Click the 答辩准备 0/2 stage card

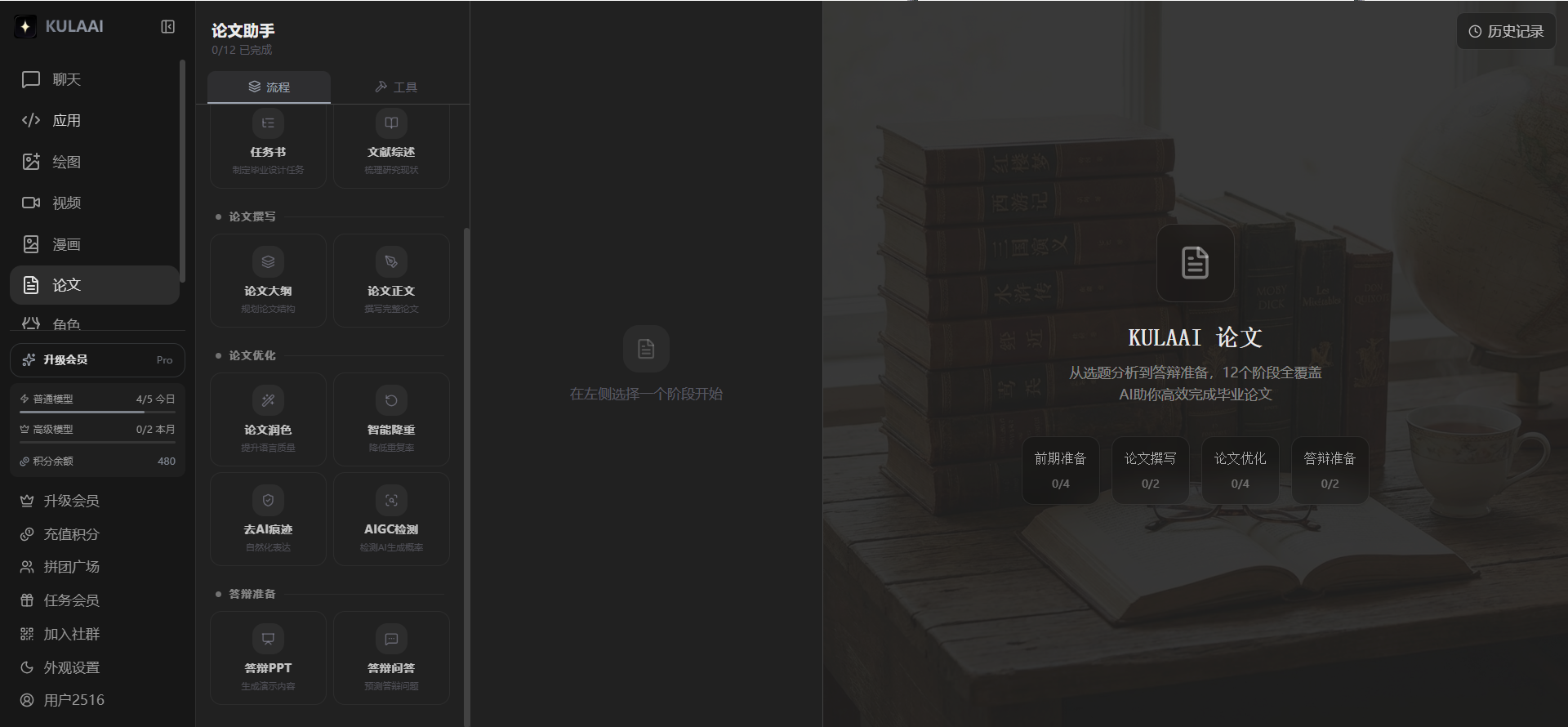pyautogui.click(x=1330, y=471)
